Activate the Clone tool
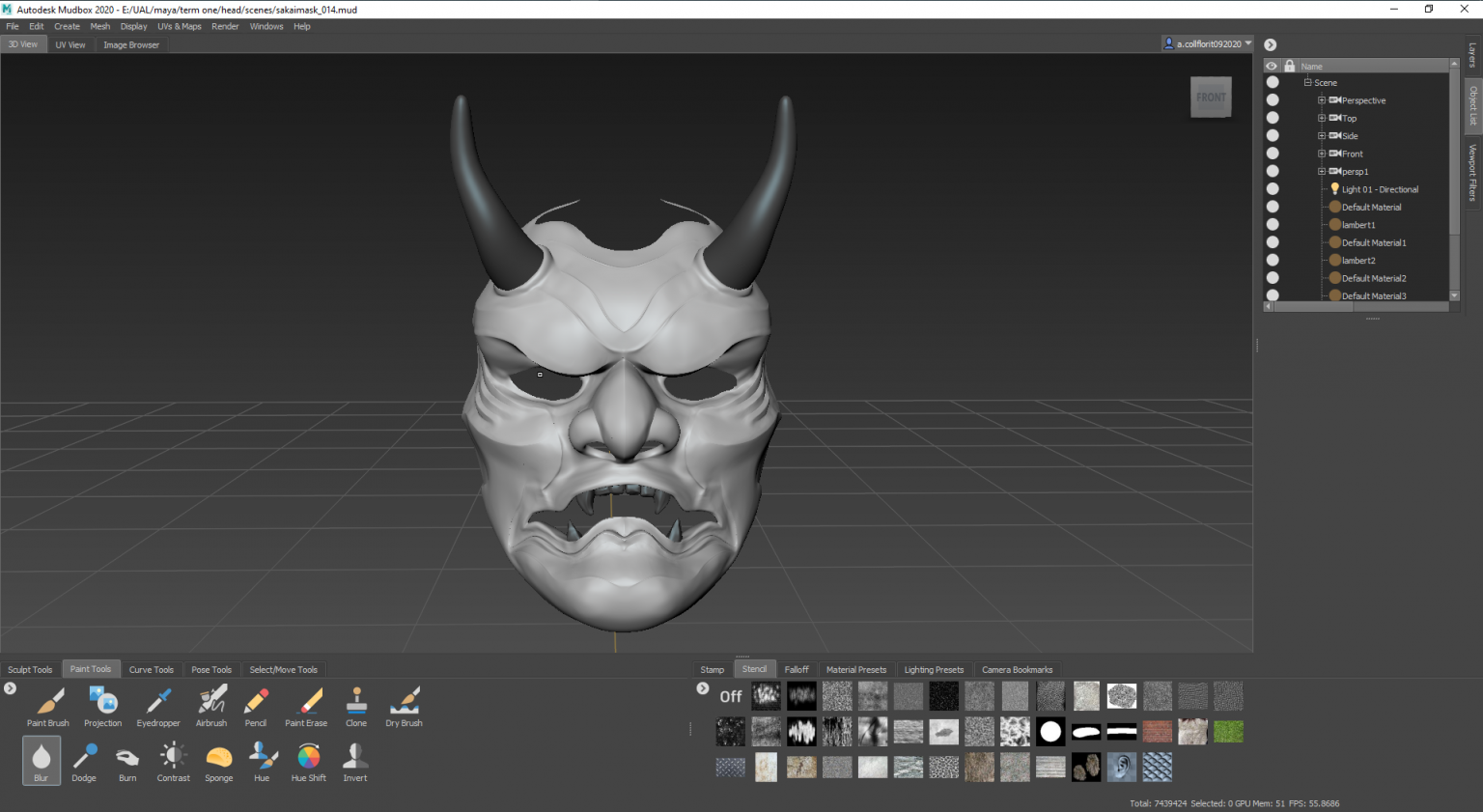This screenshot has height=812, width=1483. 355,706
